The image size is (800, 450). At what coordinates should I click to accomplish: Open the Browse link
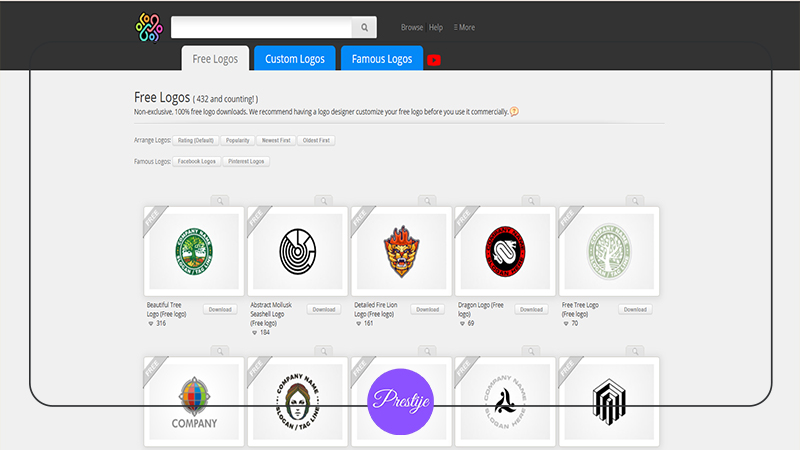tap(412, 28)
